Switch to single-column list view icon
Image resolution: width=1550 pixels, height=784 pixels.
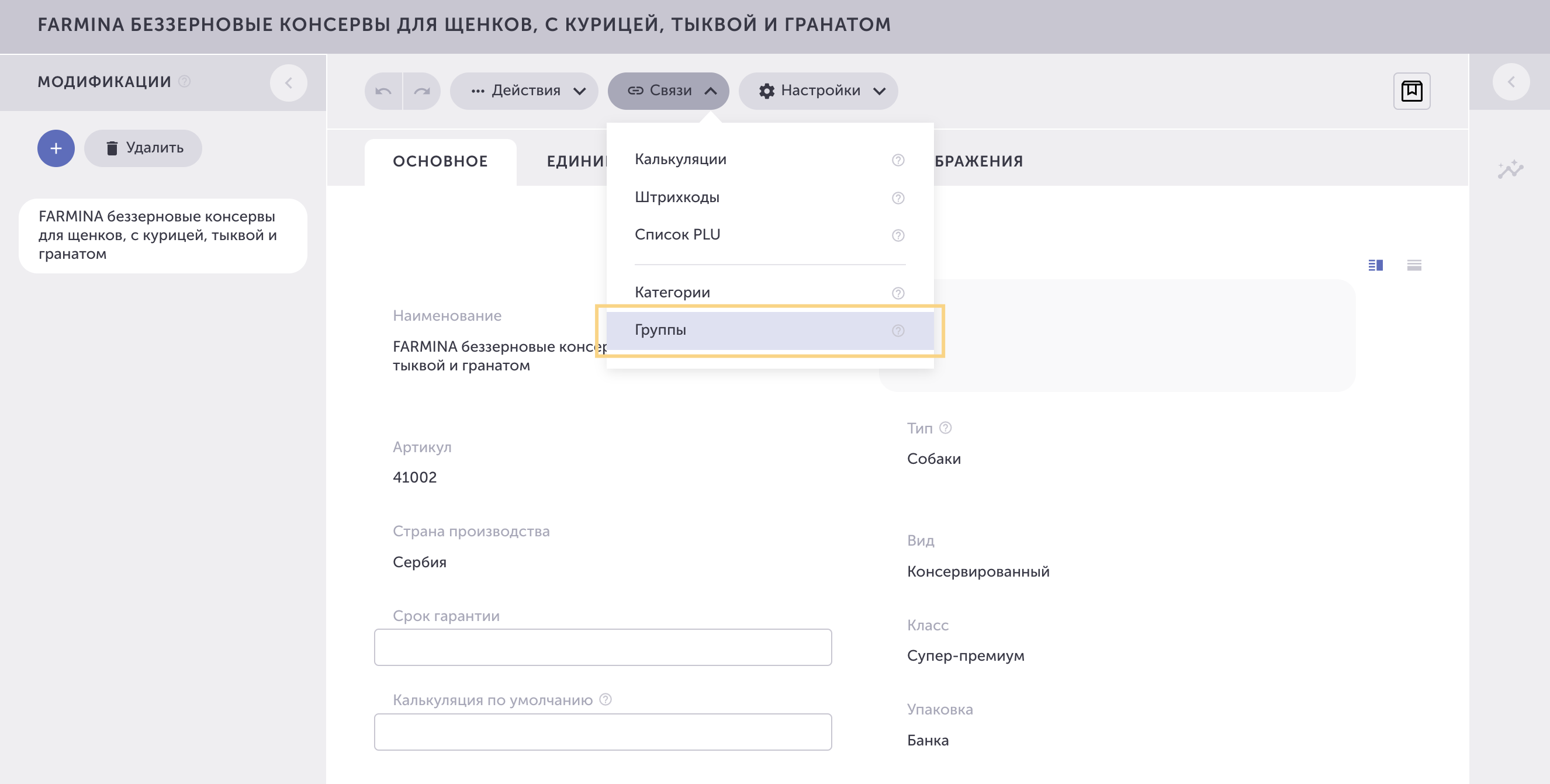[x=1414, y=265]
